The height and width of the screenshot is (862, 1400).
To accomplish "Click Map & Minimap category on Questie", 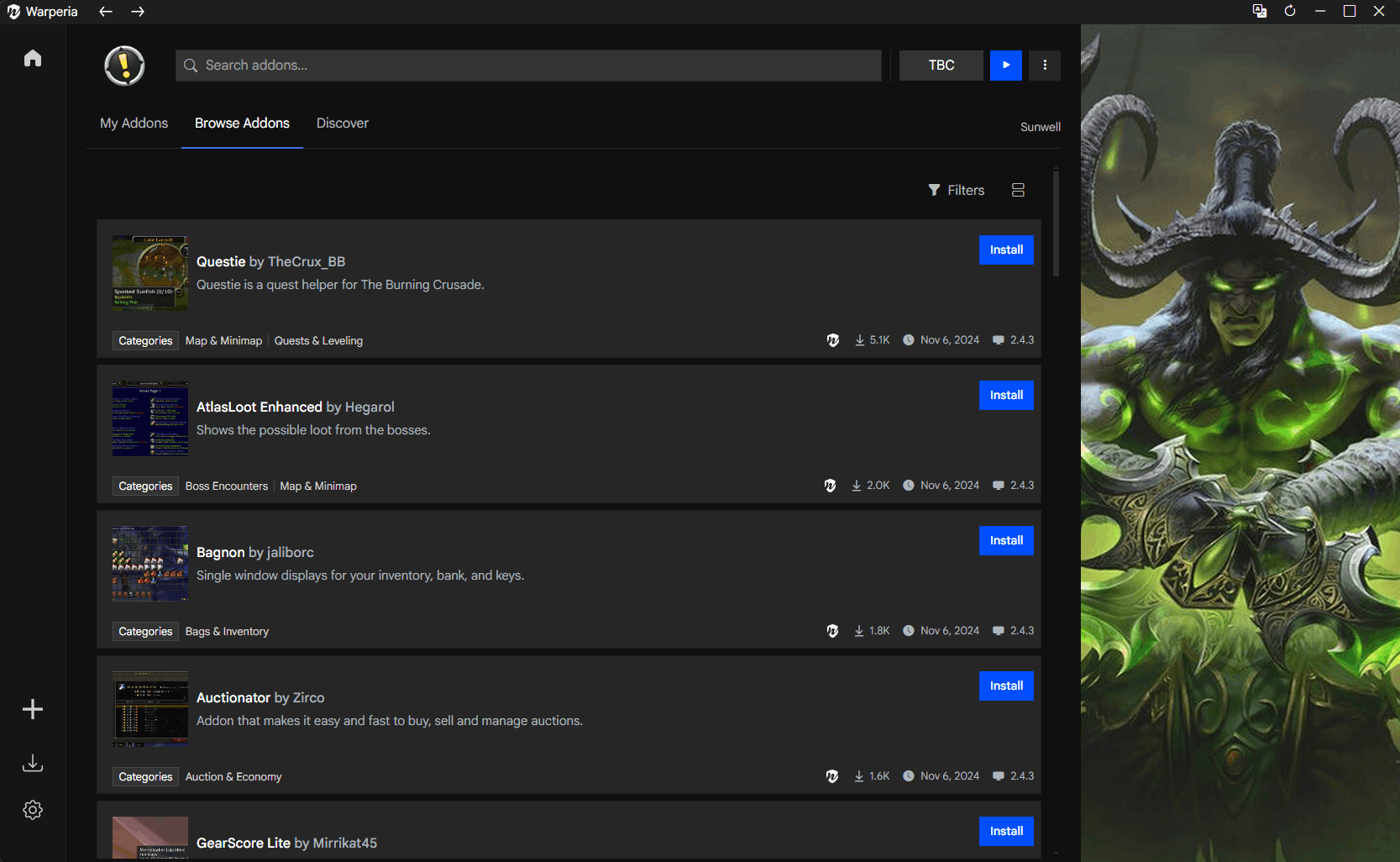I will point(223,341).
